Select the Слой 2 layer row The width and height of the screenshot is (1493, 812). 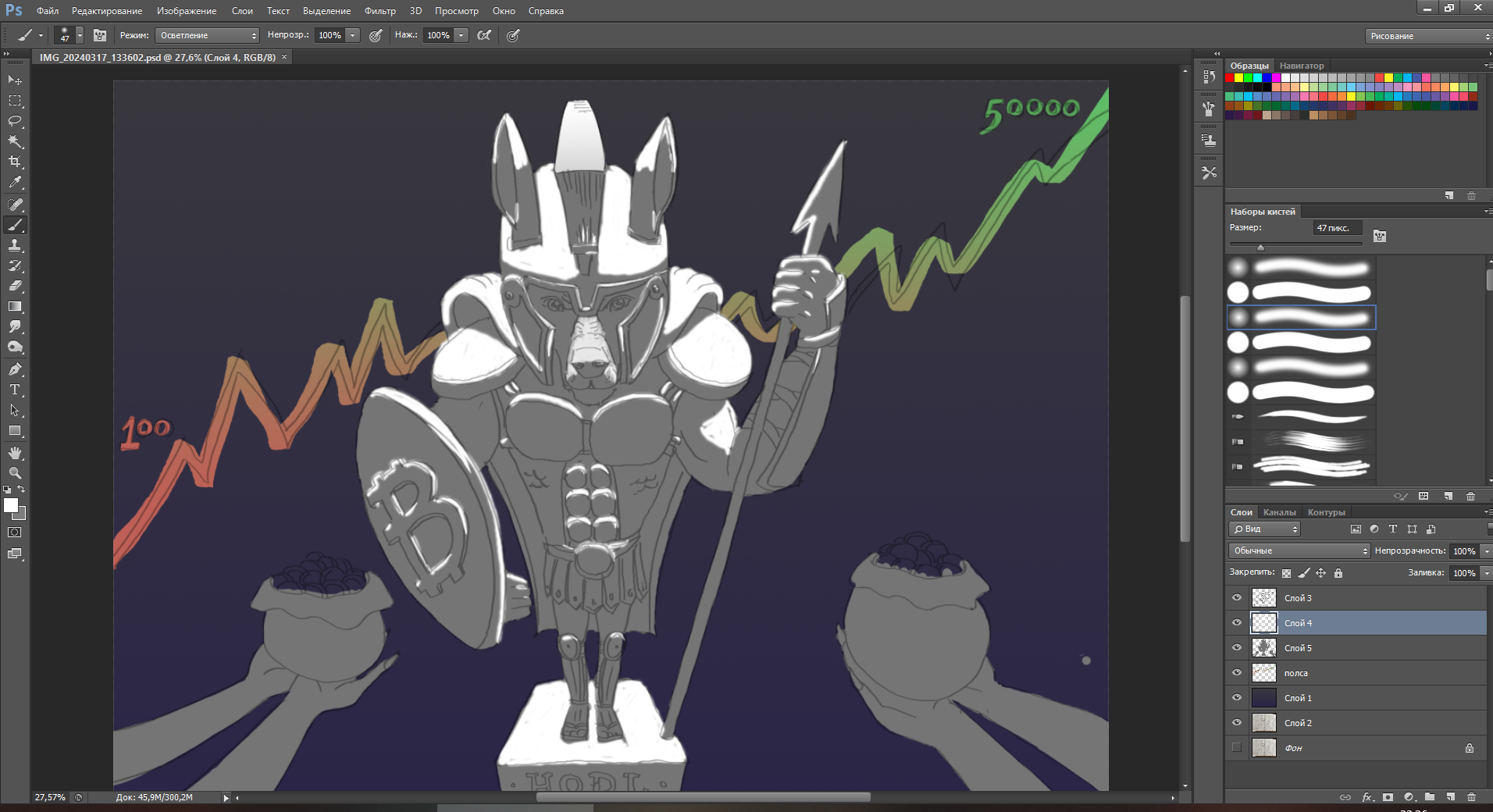pos(1356,723)
